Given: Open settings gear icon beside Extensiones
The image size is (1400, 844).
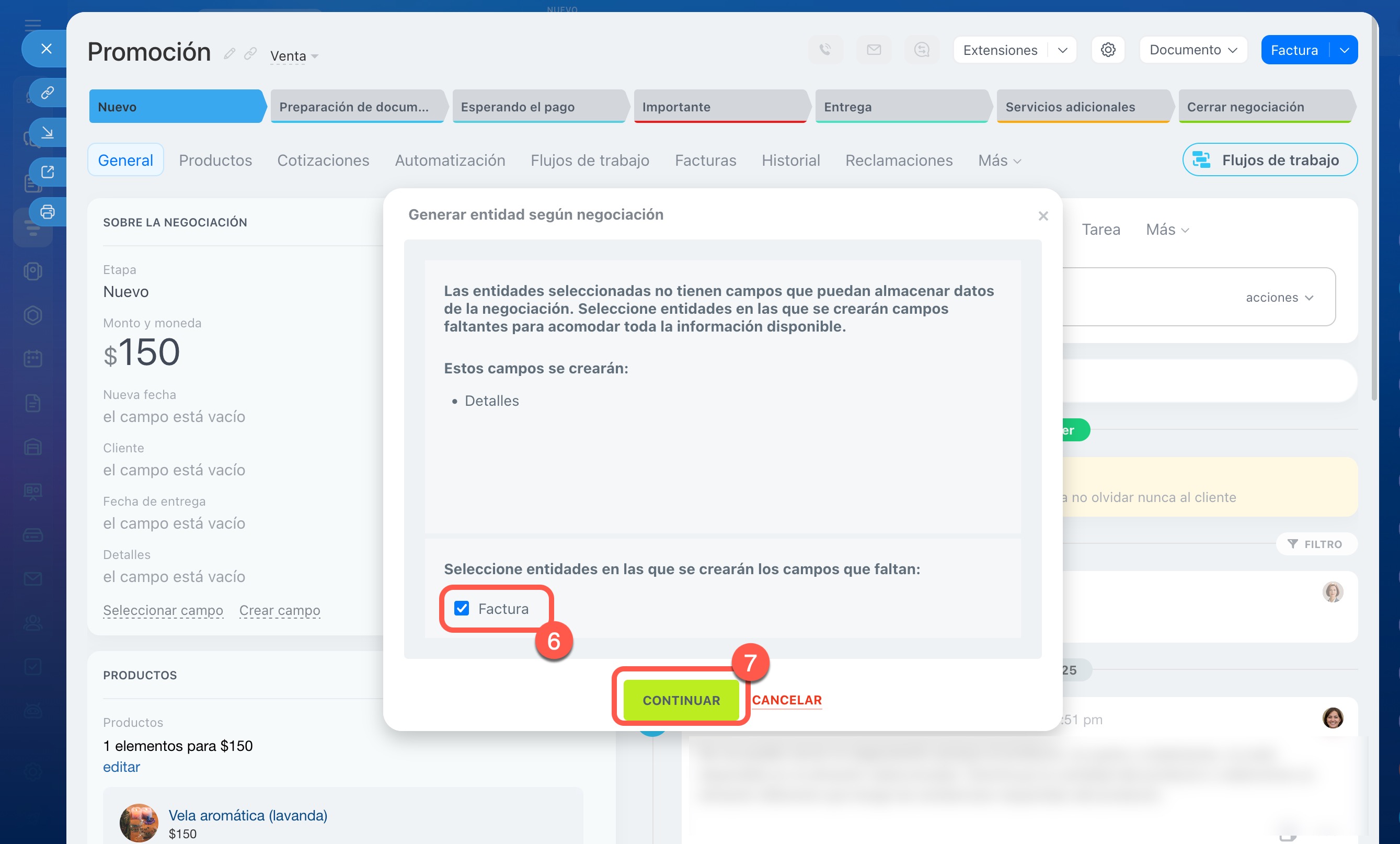Looking at the screenshot, I should (x=1107, y=50).
